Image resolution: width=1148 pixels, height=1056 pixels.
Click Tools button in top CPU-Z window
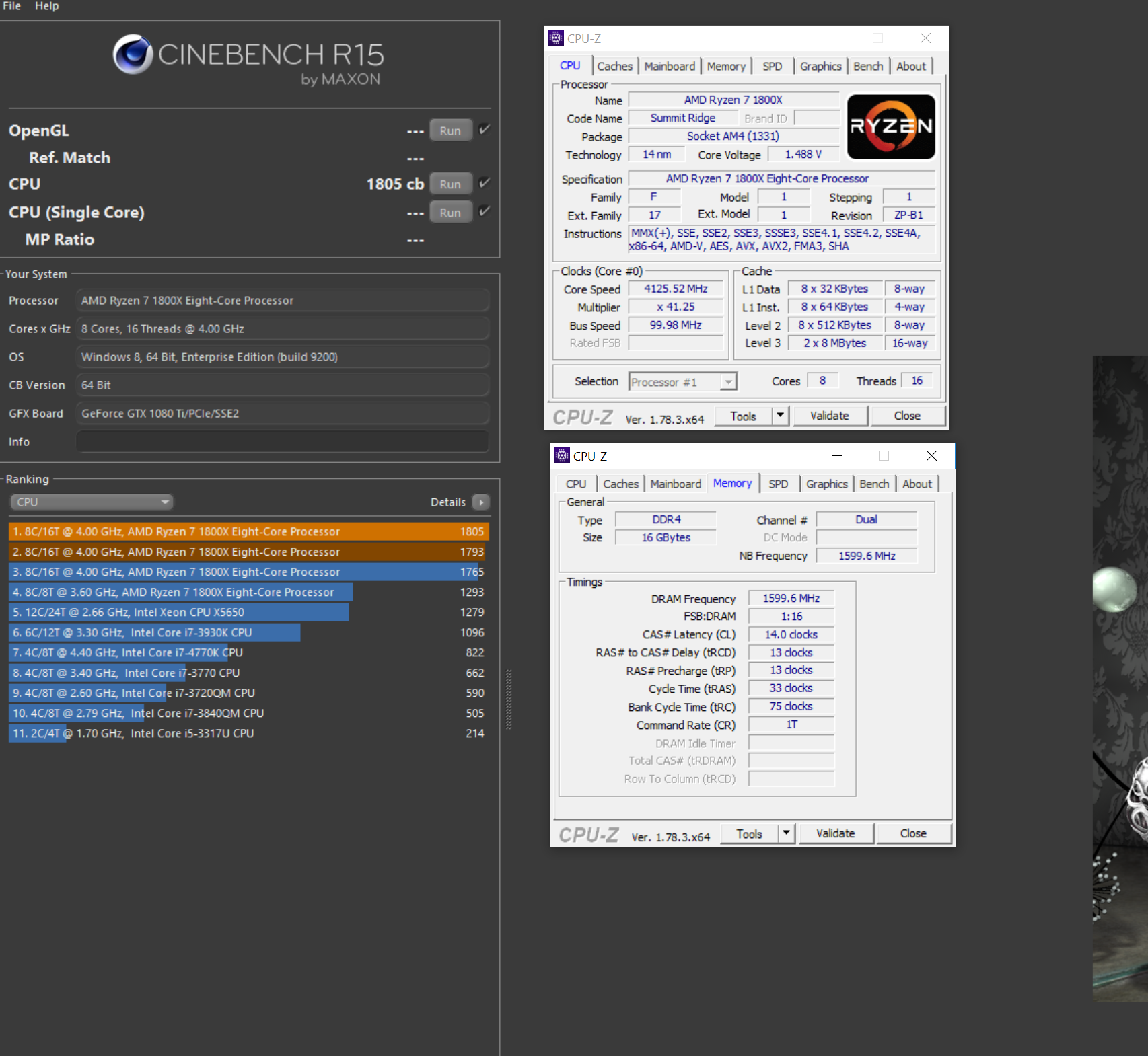pyautogui.click(x=743, y=416)
